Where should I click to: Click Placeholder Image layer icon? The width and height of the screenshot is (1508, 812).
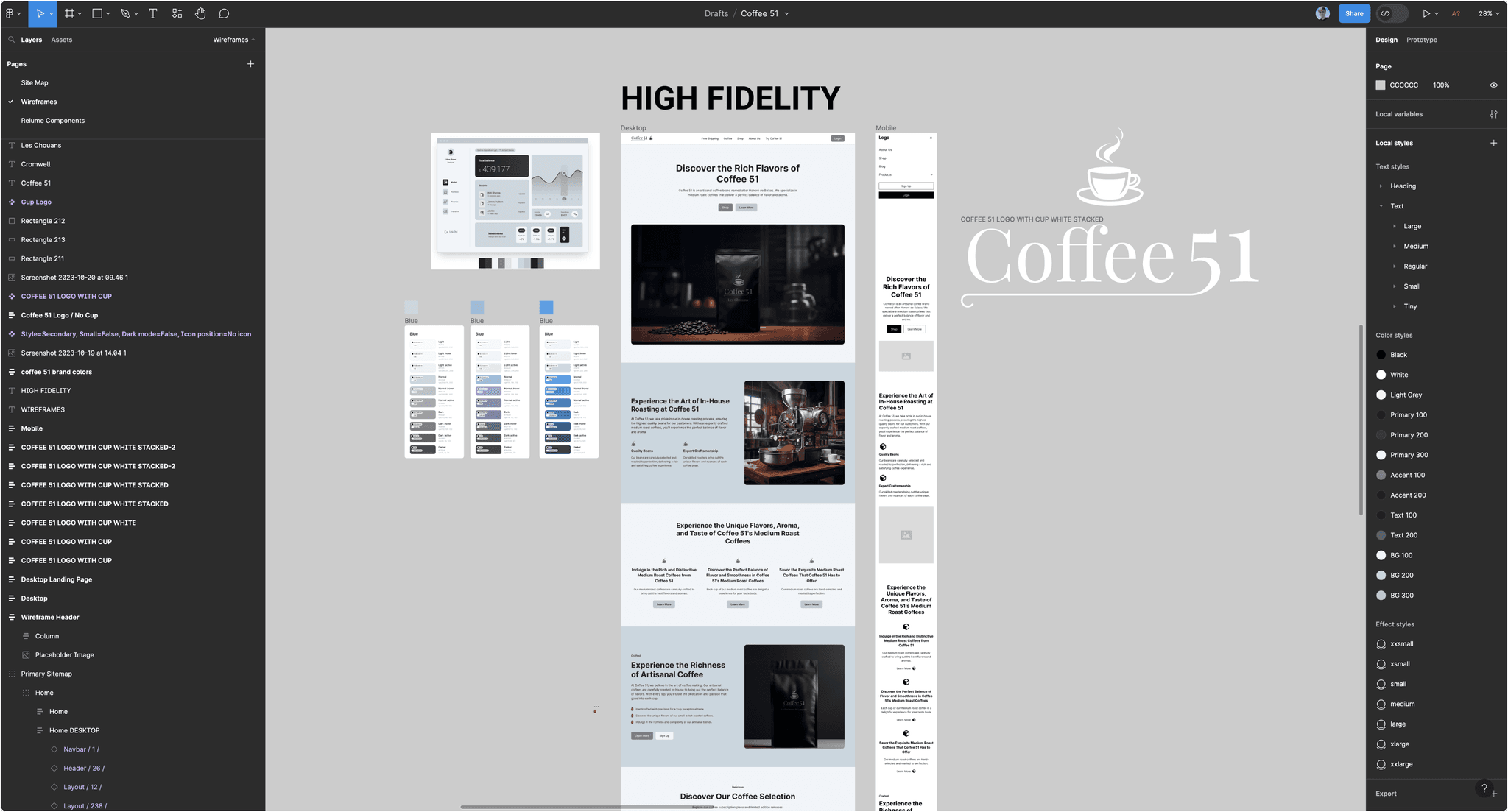click(26, 655)
